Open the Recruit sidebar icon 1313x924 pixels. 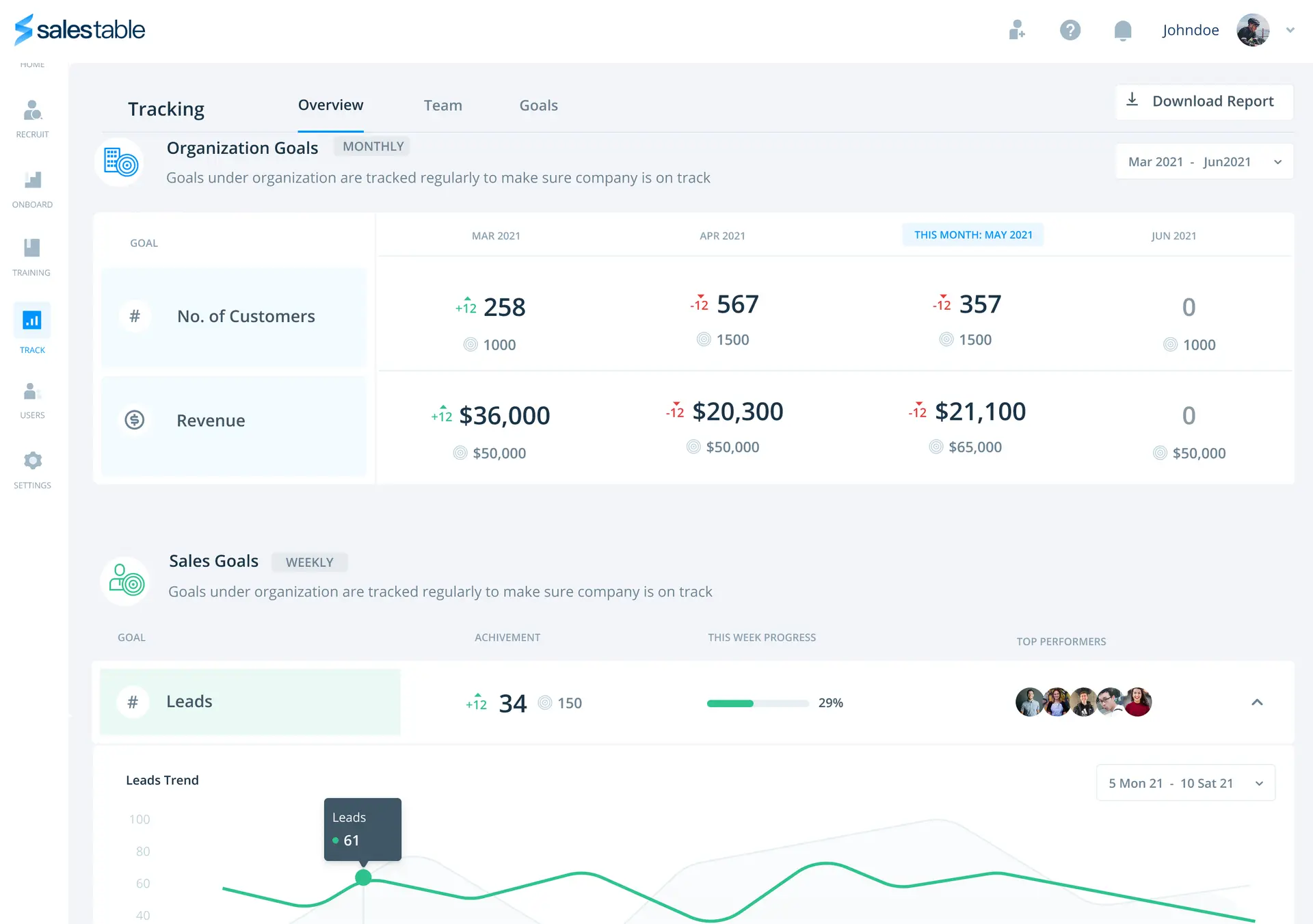point(32,111)
